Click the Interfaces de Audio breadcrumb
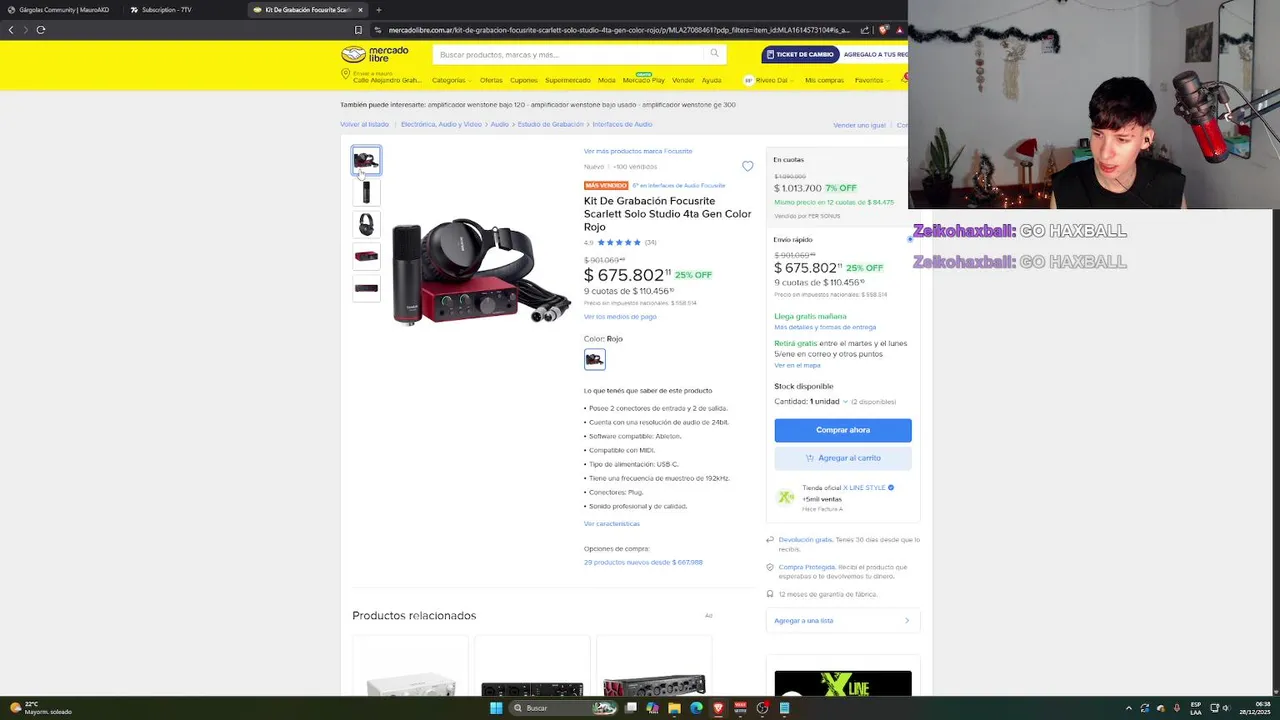1280x720 pixels. 622,125
